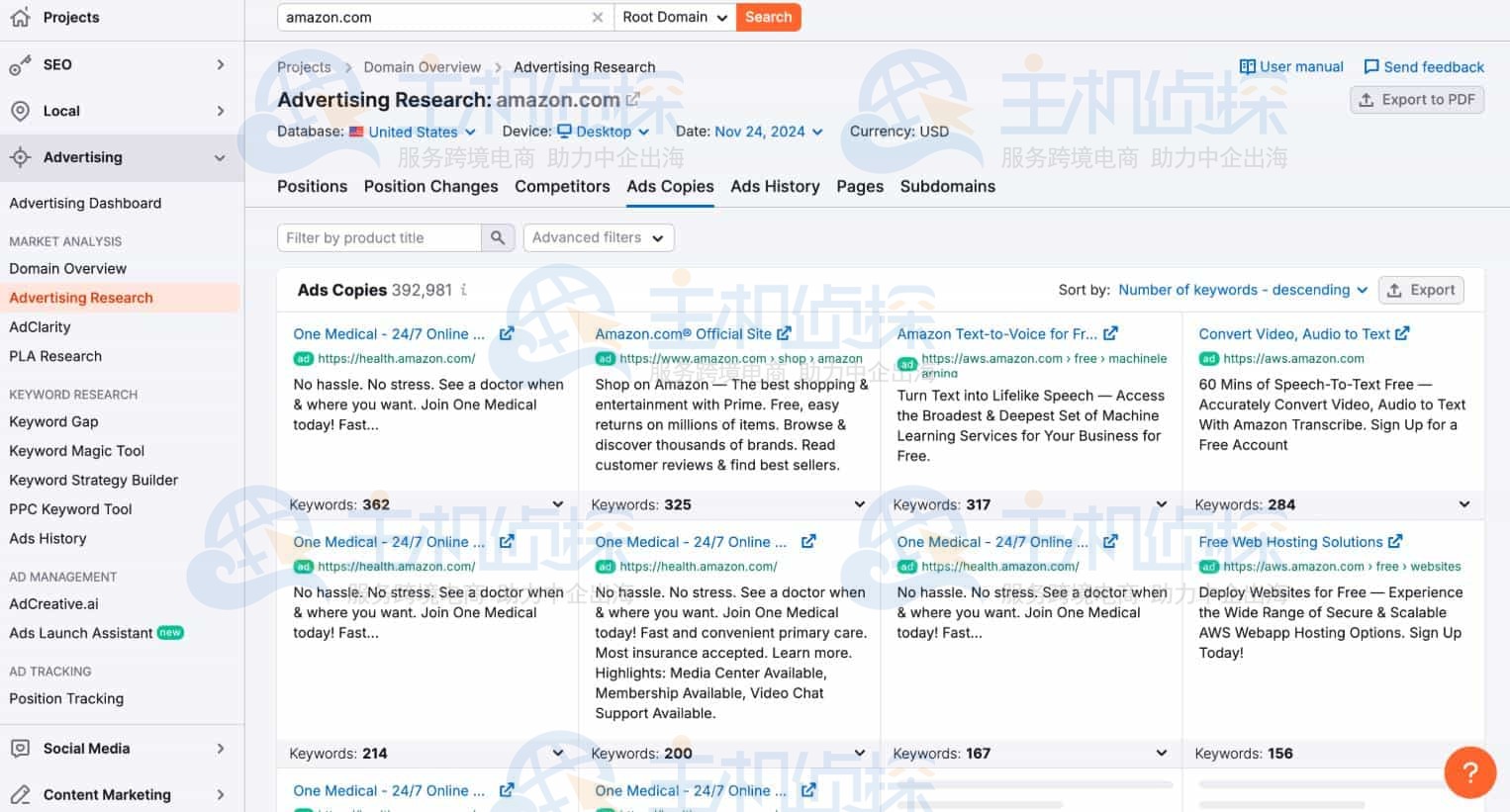Screen dimensions: 1510x812
Task: Open external link on Amazon.com Official Site ad
Action: coord(785,333)
